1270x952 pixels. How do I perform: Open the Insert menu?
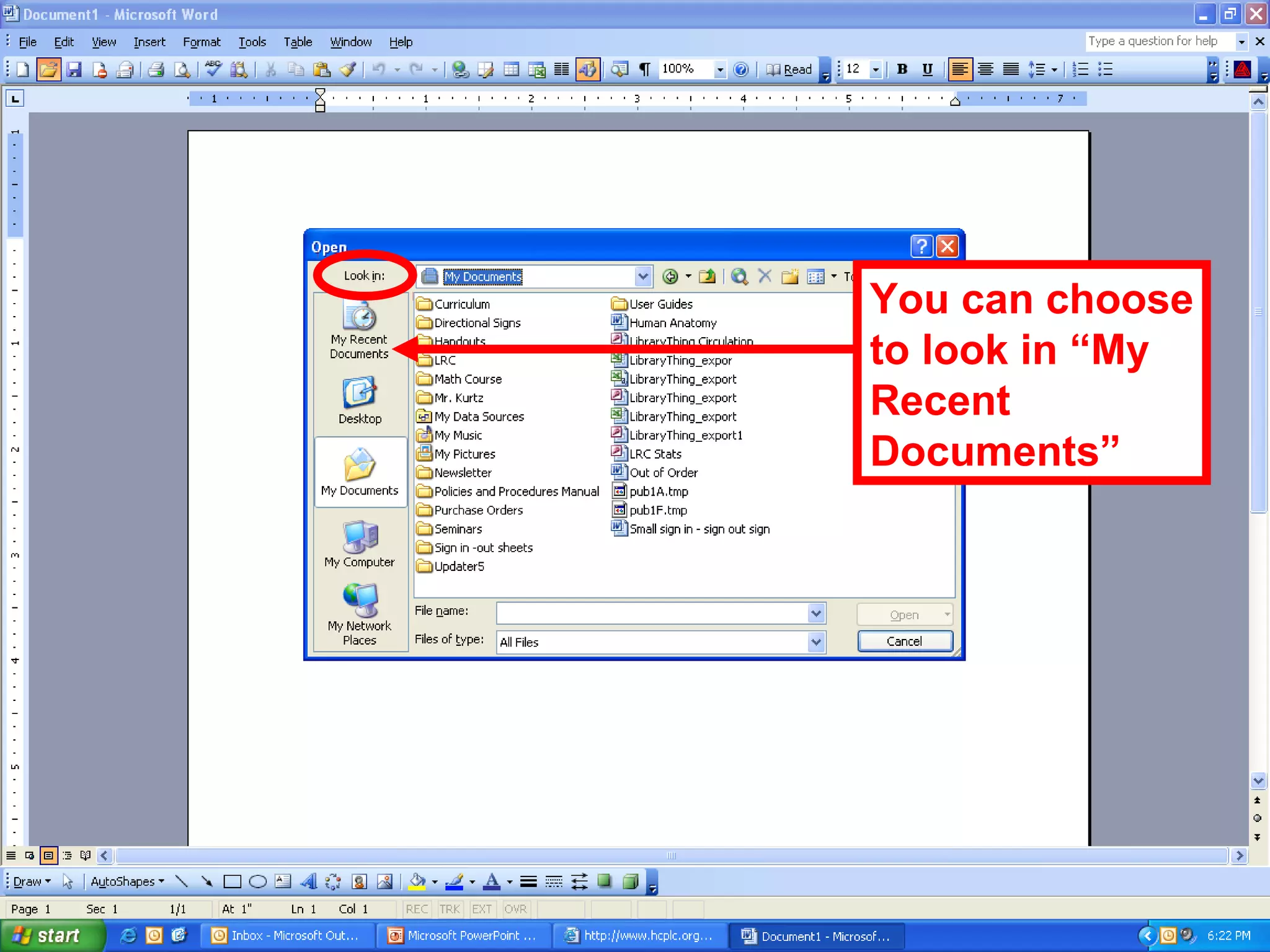point(149,42)
